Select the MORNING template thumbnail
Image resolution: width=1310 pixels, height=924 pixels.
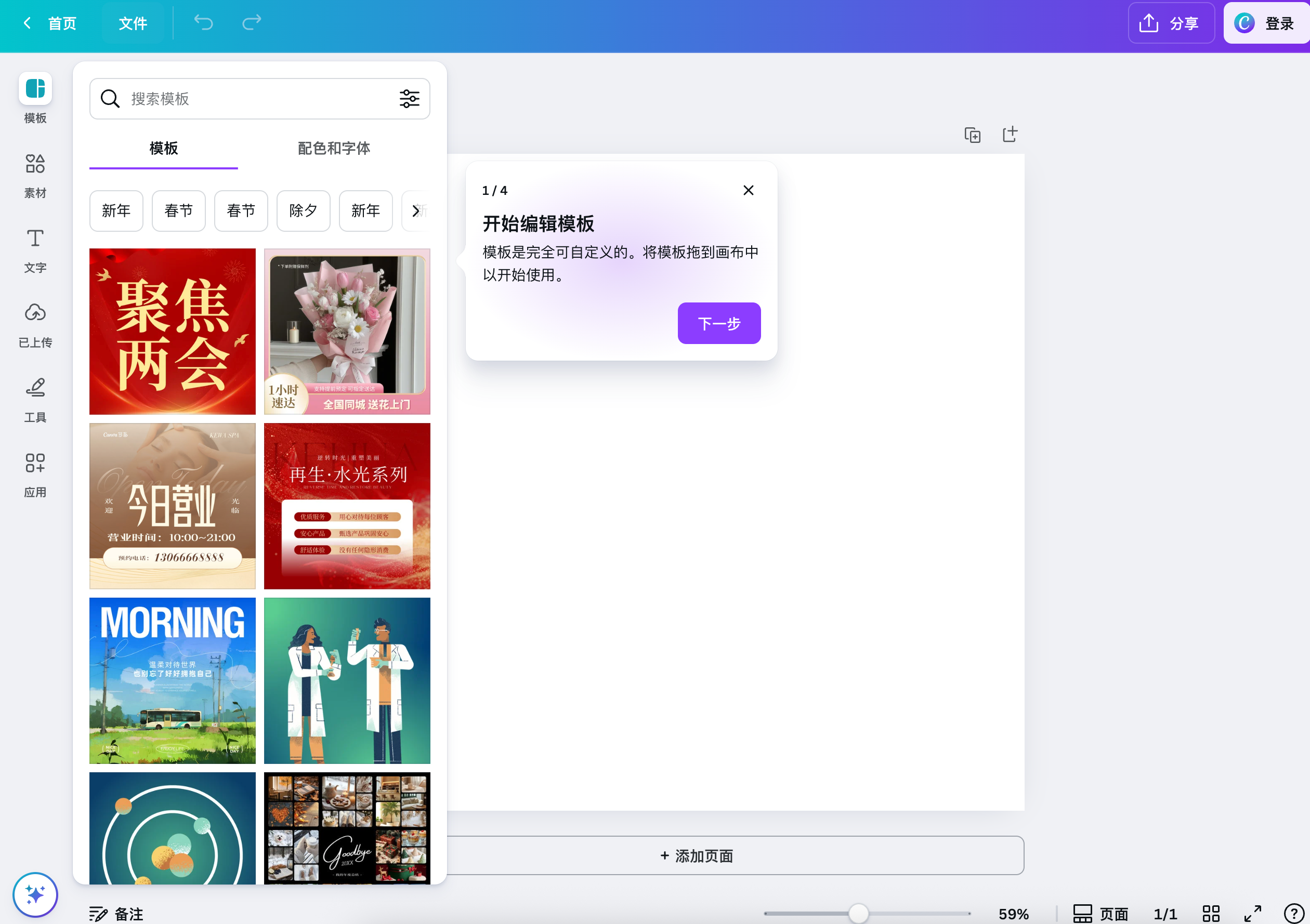click(172, 680)
